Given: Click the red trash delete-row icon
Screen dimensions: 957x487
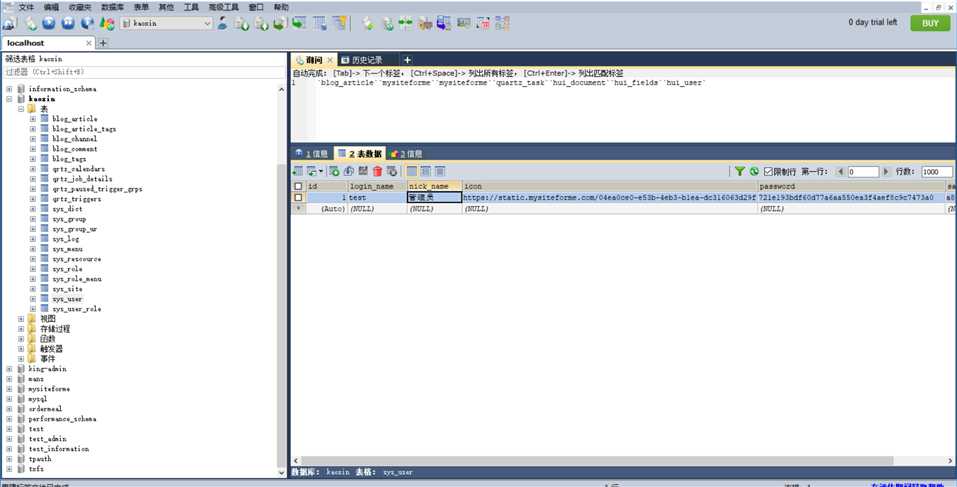Looking at the screenshot, I should [377, 171].
